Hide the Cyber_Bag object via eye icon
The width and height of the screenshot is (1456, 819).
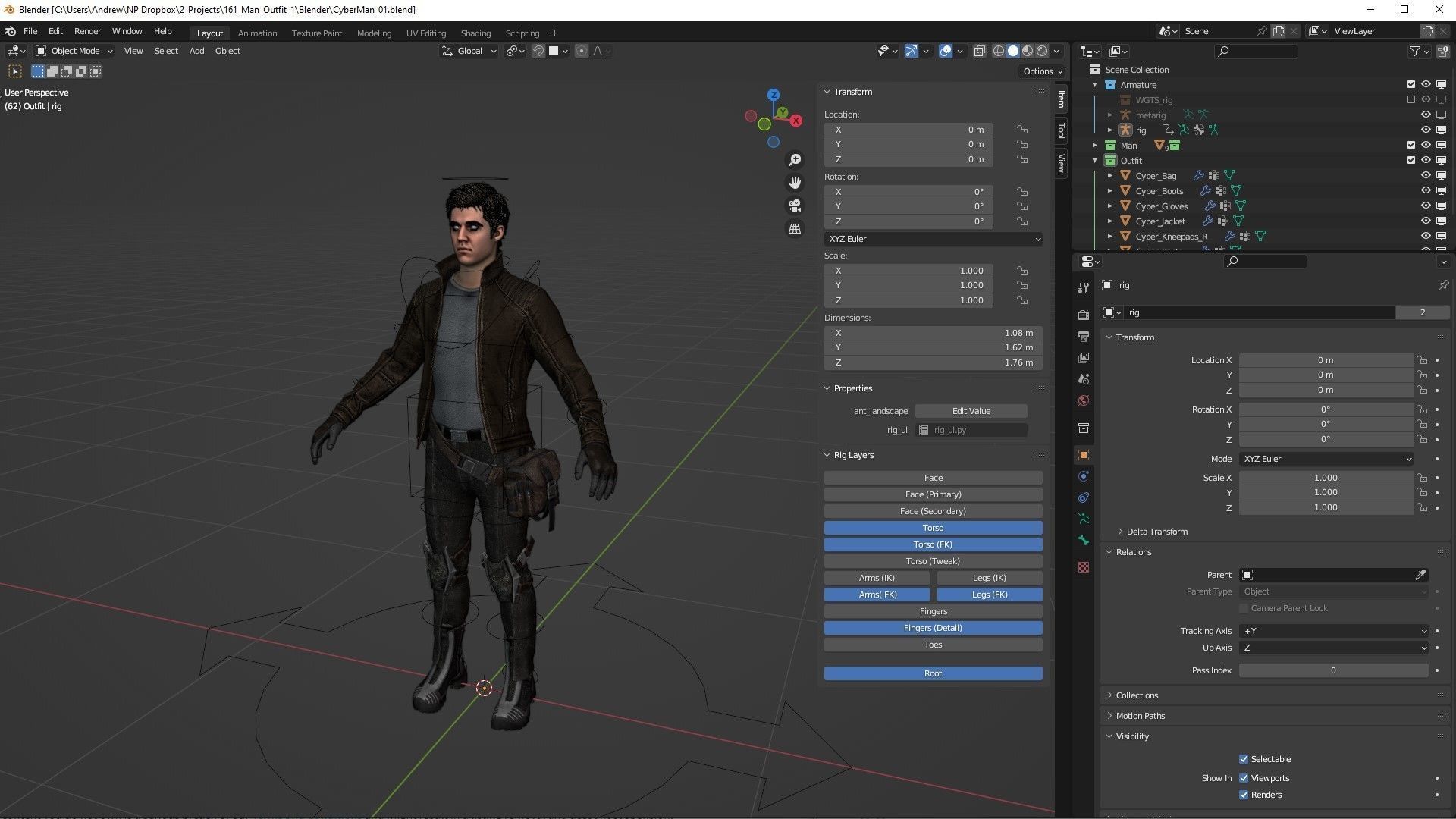coord(1426,175)
